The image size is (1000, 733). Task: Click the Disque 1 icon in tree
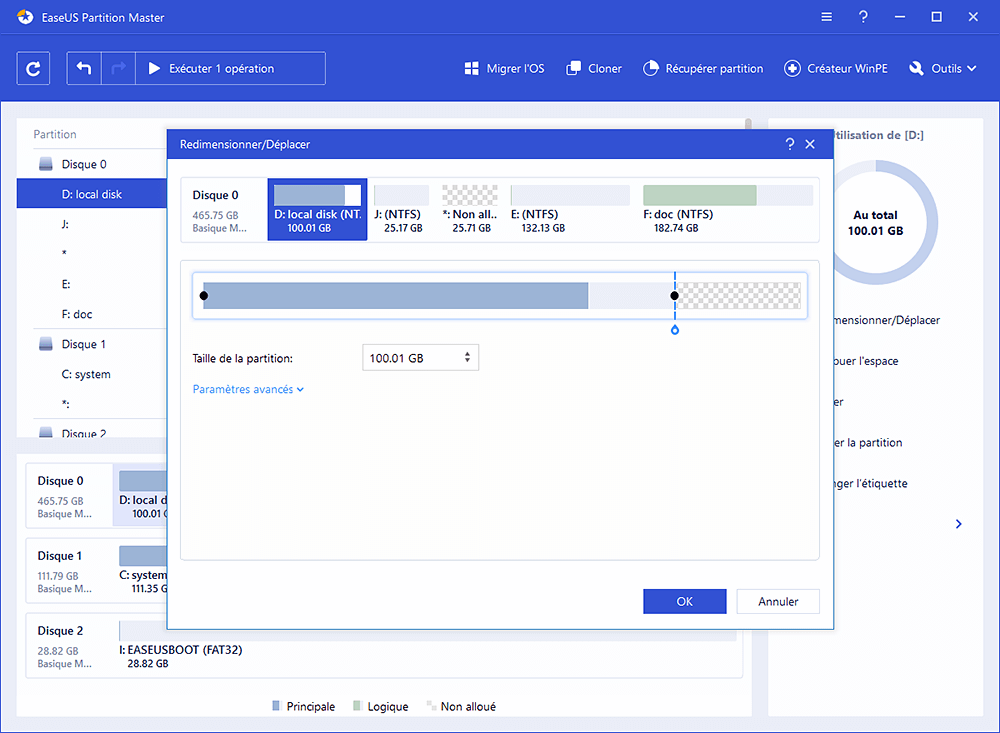click(x=46, y=344)
